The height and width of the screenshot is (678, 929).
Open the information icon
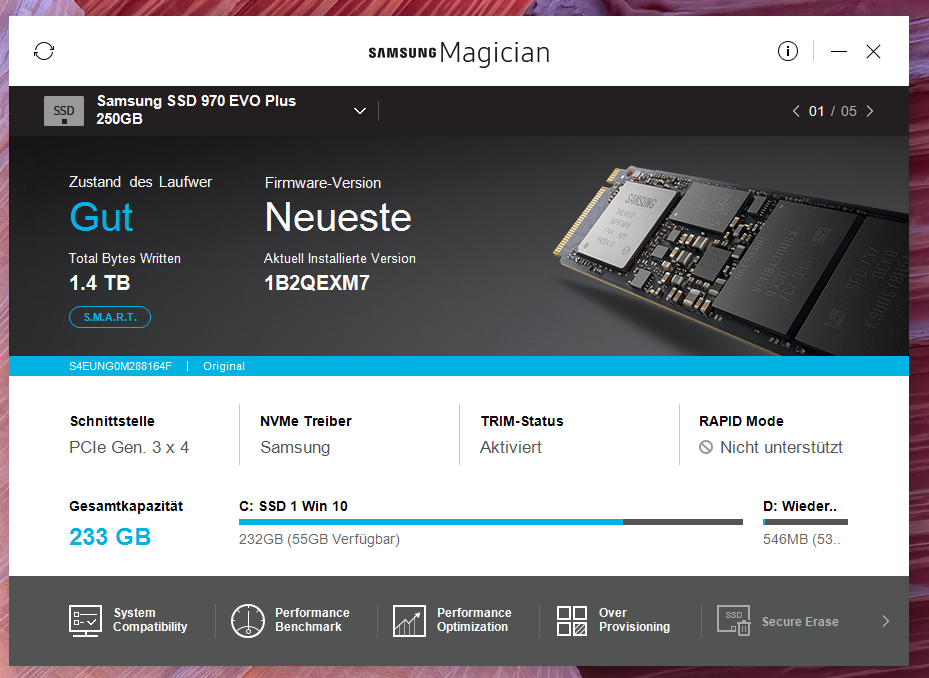tap(787, 51)
